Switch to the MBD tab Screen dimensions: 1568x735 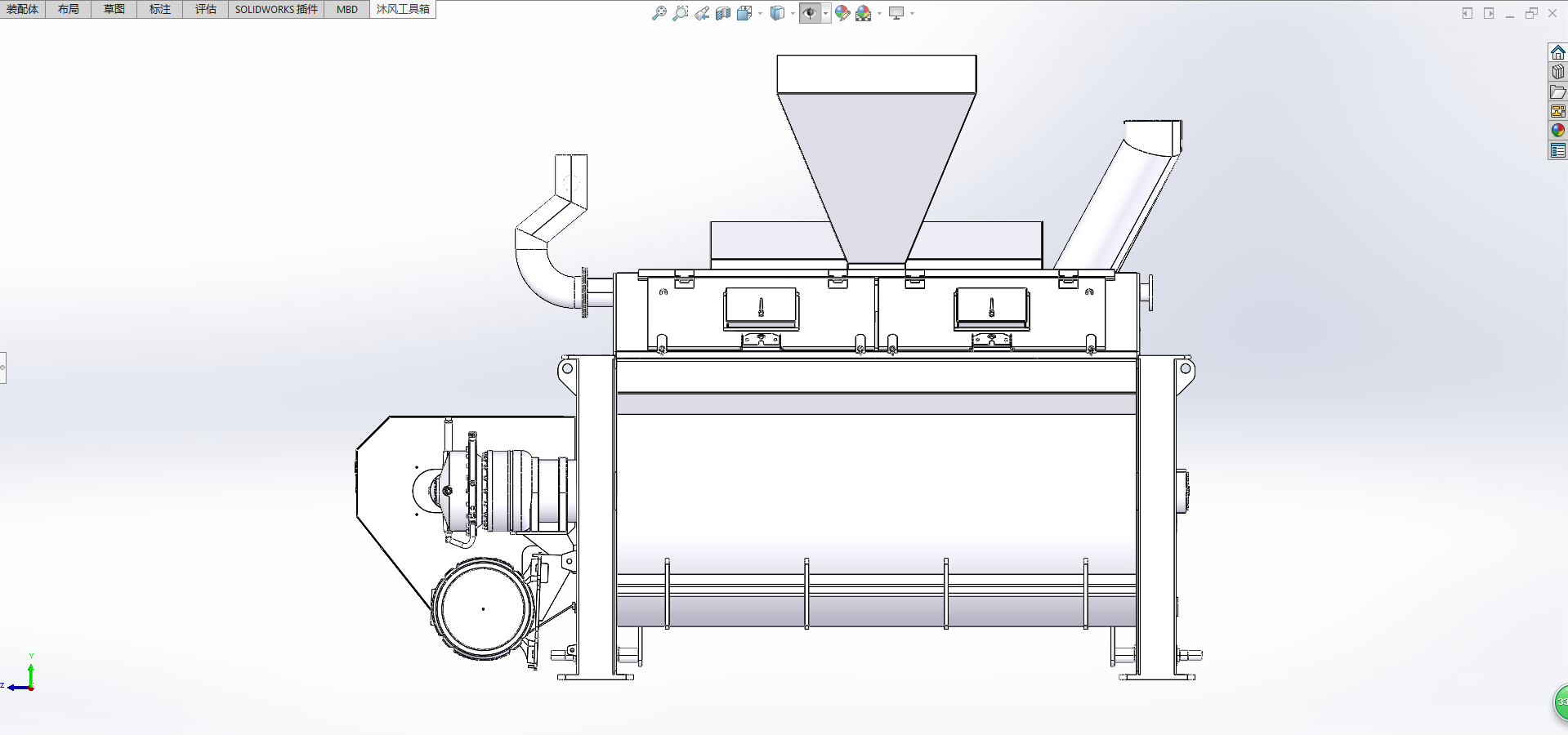tap(347, 9)
